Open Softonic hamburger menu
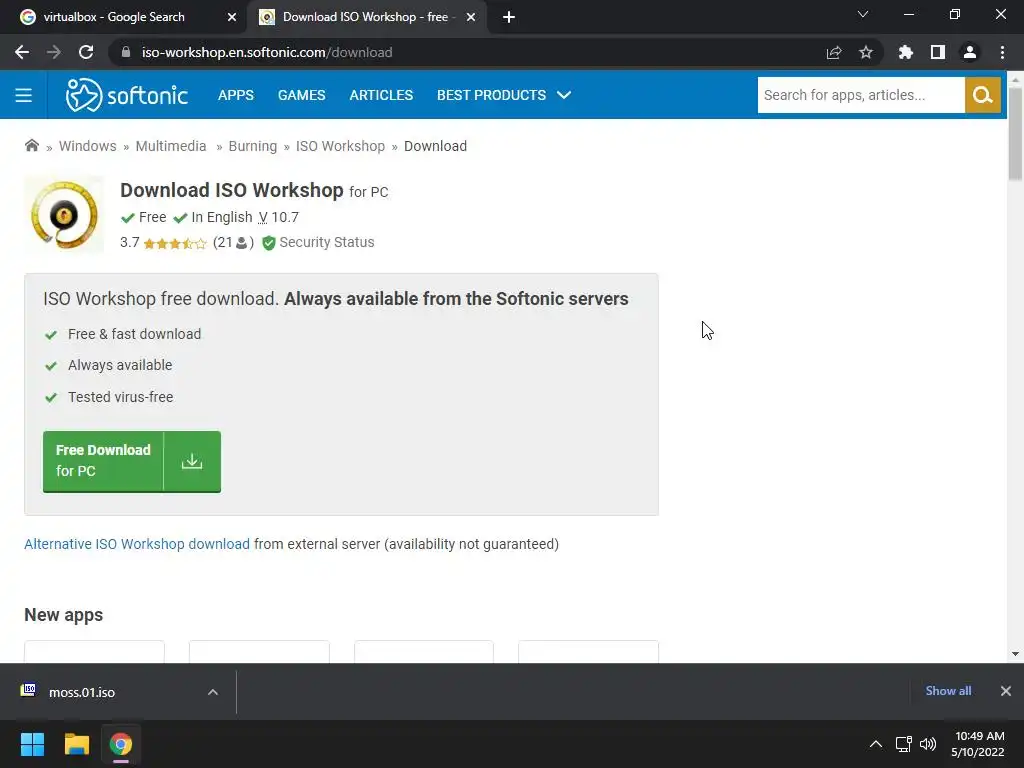This screenshot has height=768, width=1024. pos(24,95)
